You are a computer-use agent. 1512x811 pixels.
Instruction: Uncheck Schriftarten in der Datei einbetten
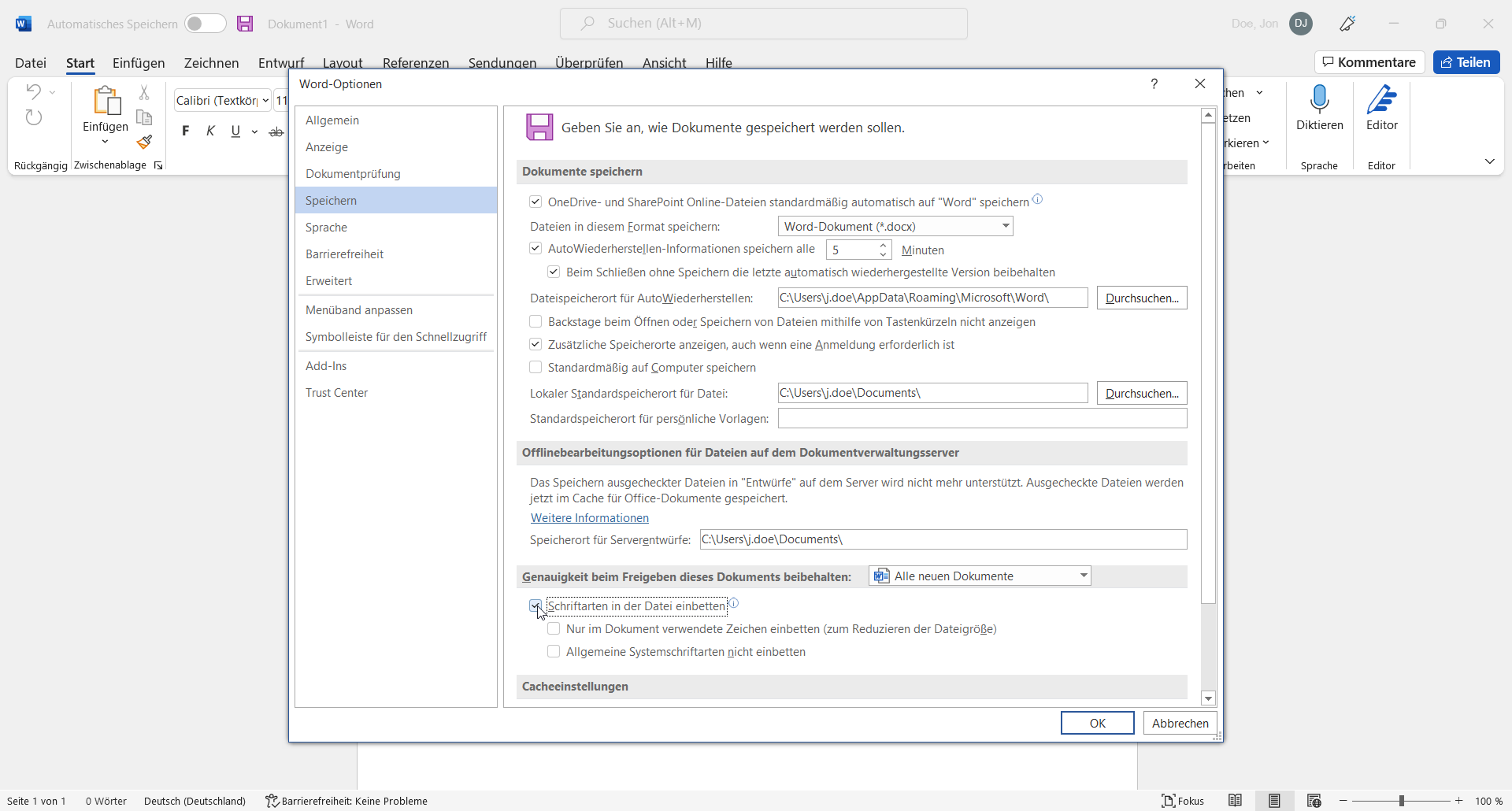[535, 605]
